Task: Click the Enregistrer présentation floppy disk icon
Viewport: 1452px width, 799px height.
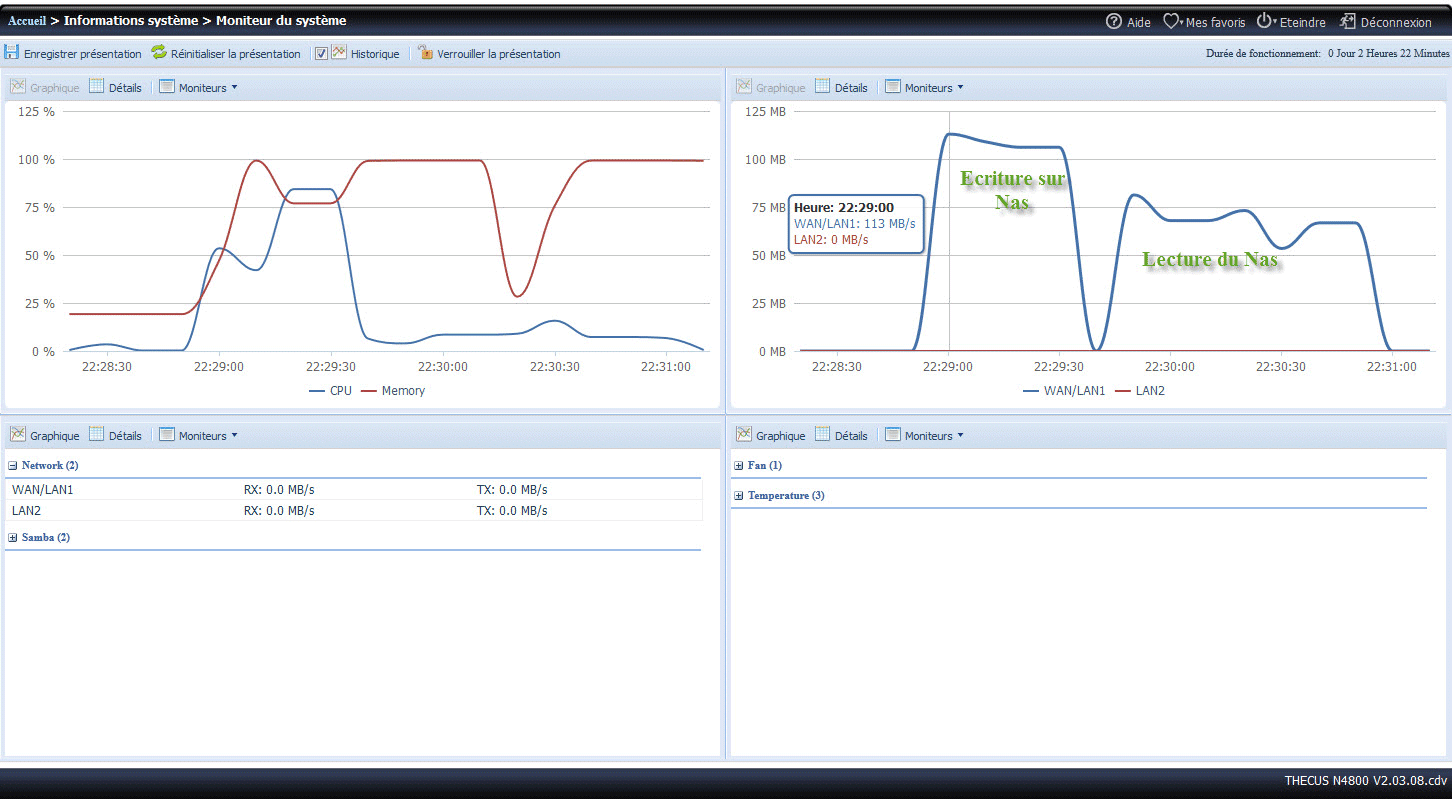Action: tap(12, 52)
